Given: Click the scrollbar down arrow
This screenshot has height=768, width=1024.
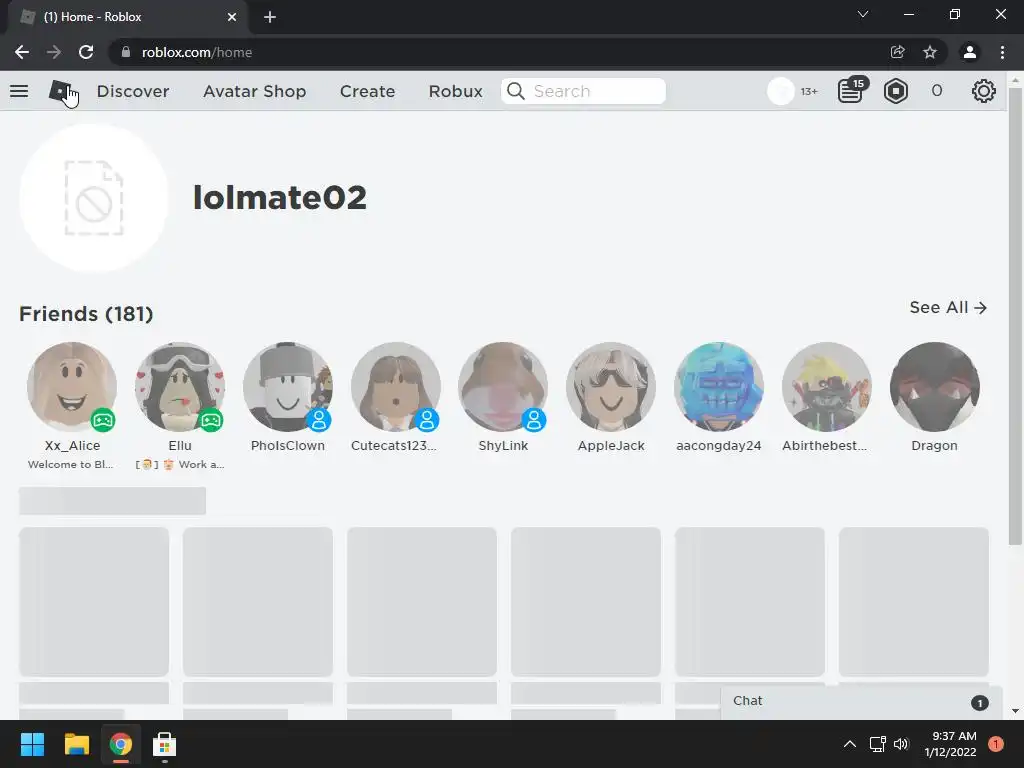Looking at the screenshot, I should tap(1015, 711).
